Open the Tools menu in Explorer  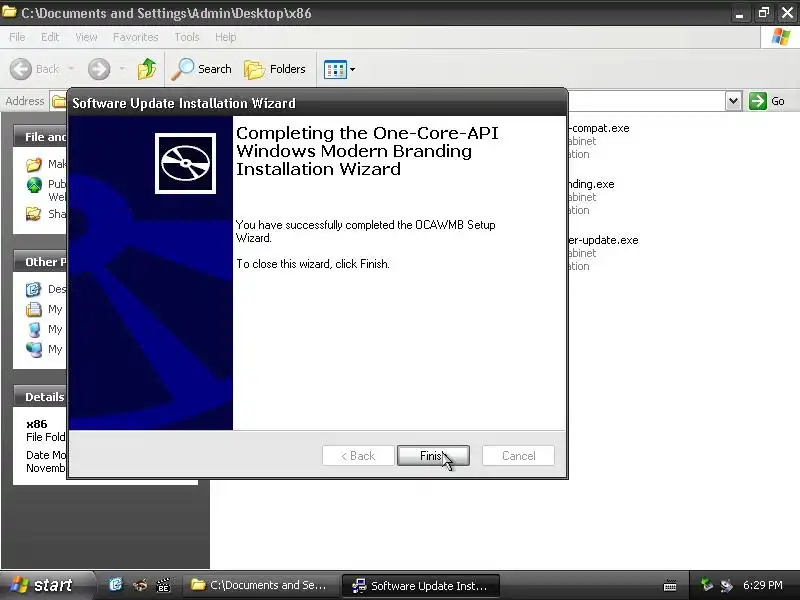[187, 37]
